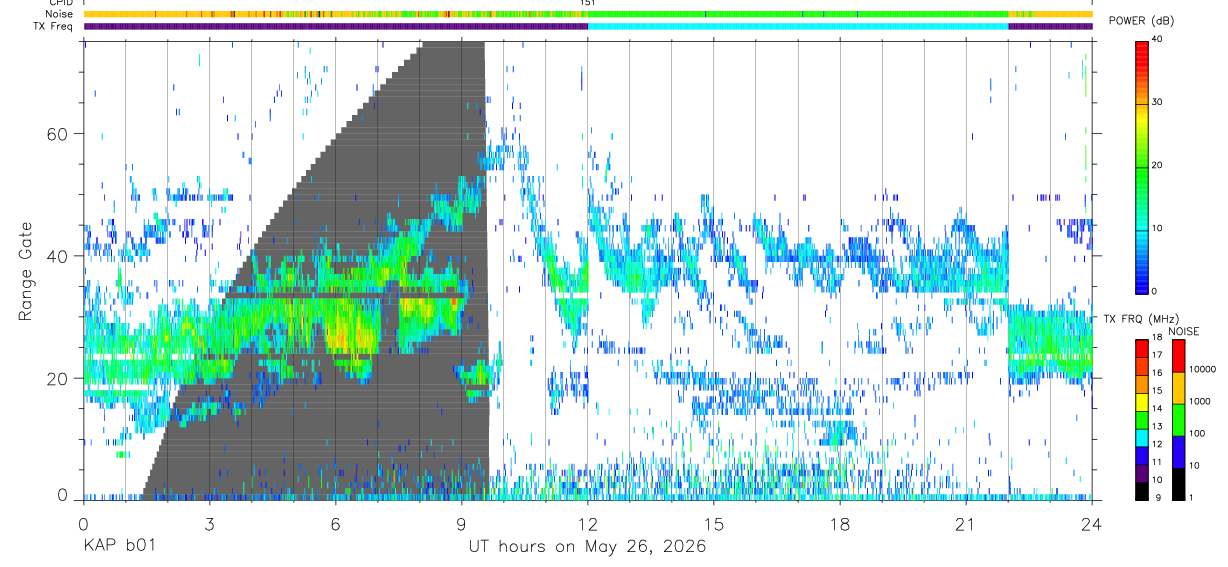Screen dimensions: 1228x567
Task: Select hour 15 on the UT time axis
Action: (714, 523)
